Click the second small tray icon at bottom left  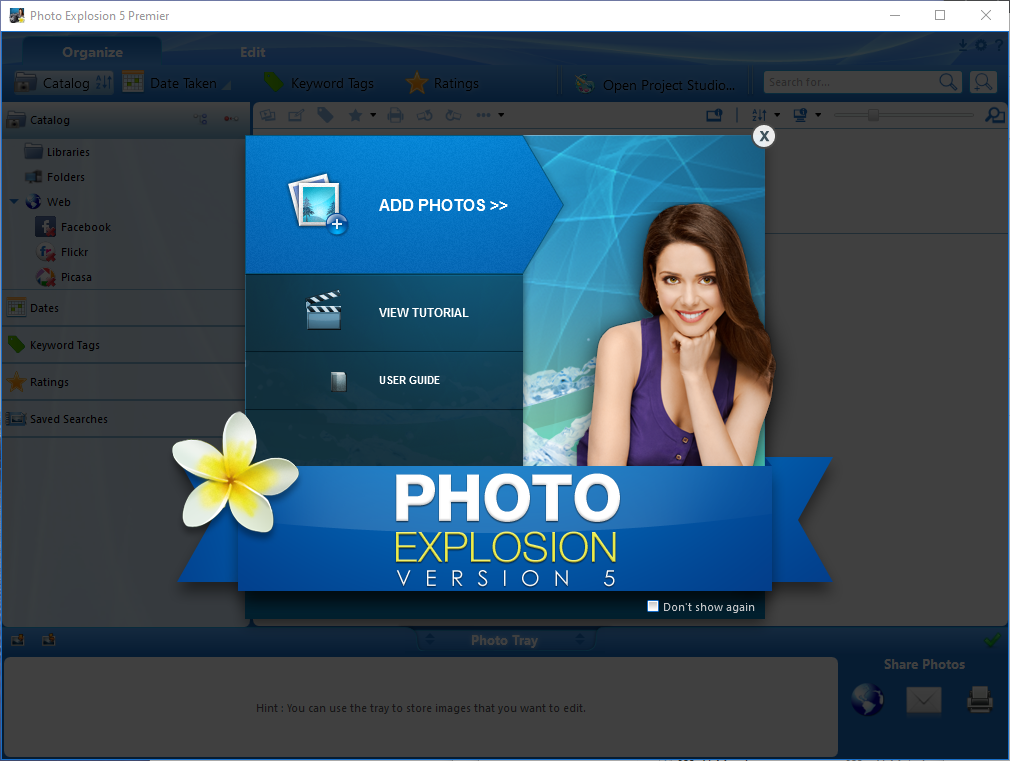(48, 640)
